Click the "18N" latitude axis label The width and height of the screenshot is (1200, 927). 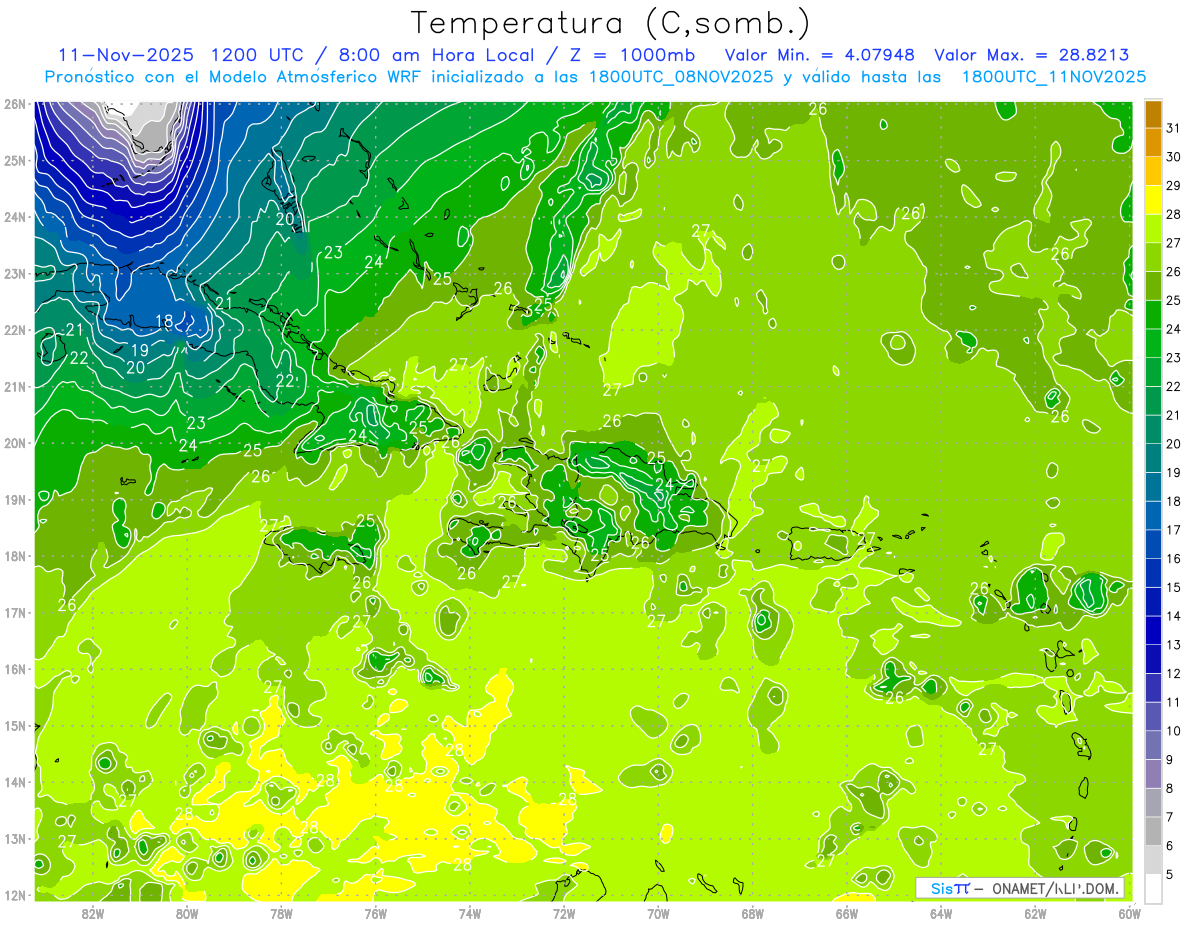click(15, 556)
